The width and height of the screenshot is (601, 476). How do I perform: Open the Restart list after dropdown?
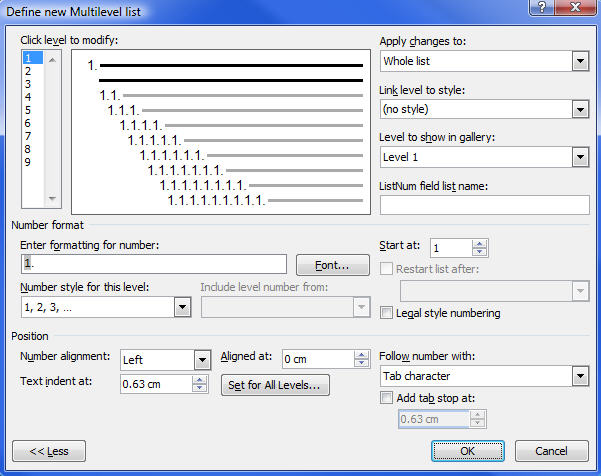[x=580, y=291]
